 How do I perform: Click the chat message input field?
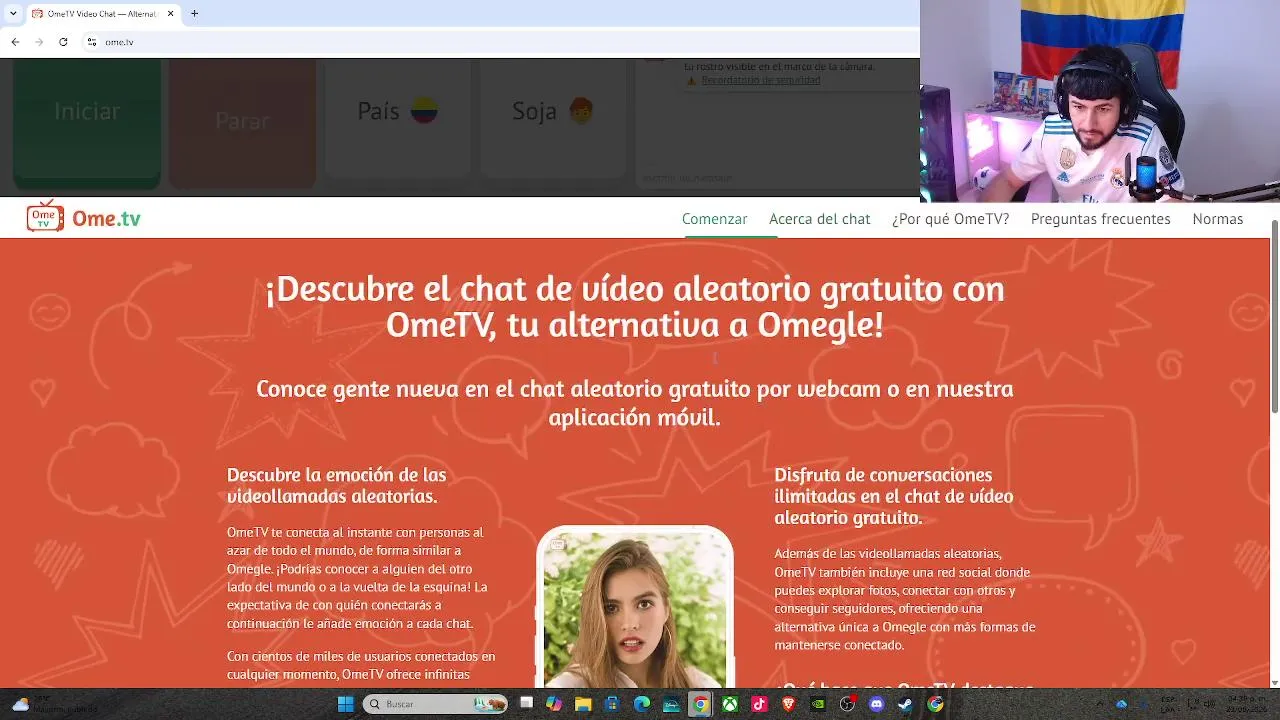777,177
